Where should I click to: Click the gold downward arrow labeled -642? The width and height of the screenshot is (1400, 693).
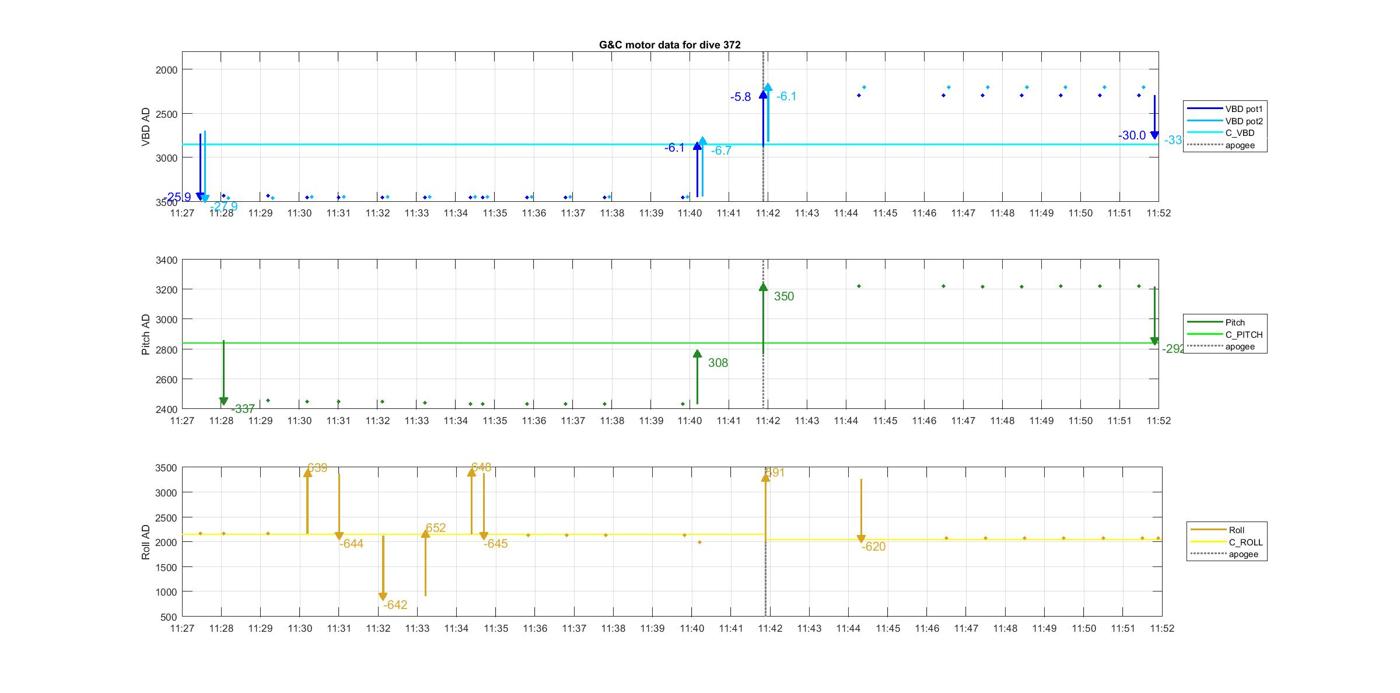[x=383, y=568]
